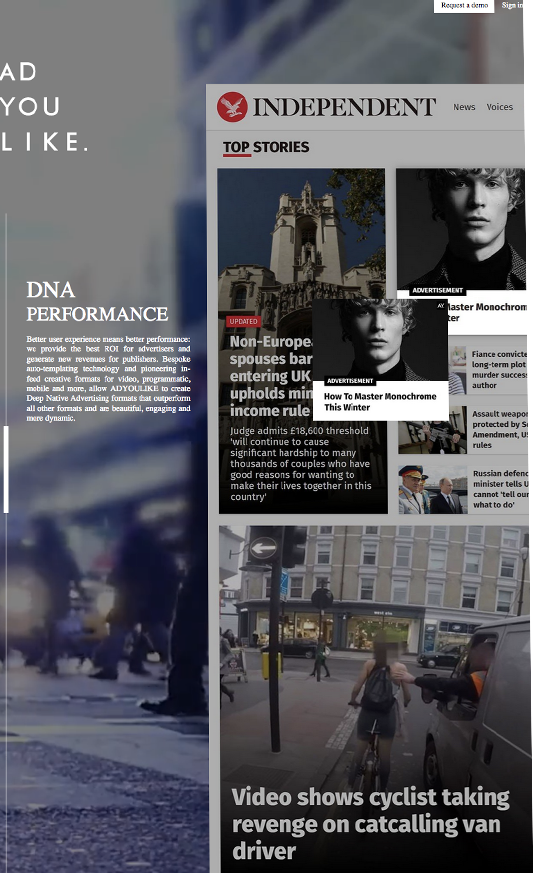The image size is (533, 873).
Task: Click the vertical section scroll indicator bar
Action: (6, 469)
